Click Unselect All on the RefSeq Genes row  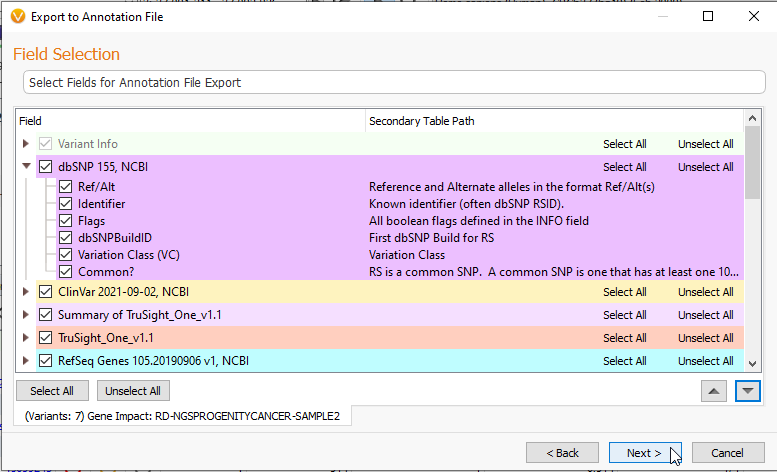[x=706, y=361]
